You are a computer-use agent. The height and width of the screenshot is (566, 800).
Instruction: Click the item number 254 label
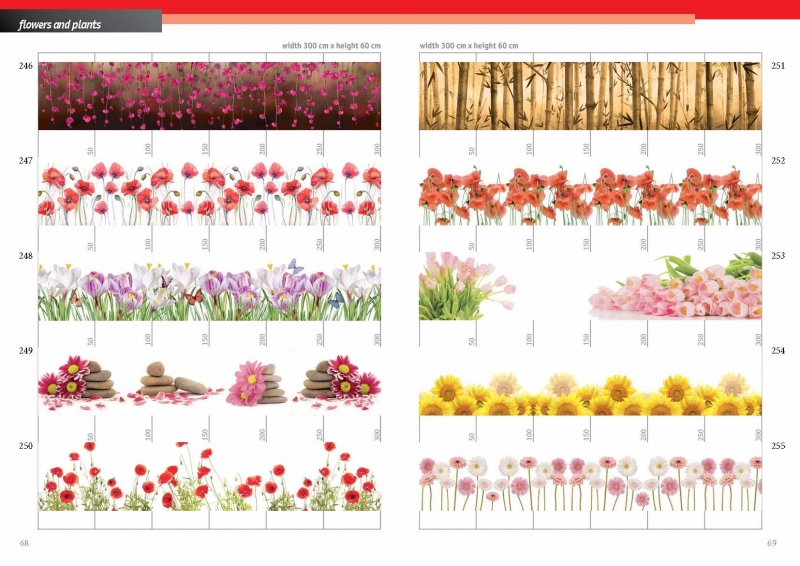pyautogui.click(x=778, y=351)
